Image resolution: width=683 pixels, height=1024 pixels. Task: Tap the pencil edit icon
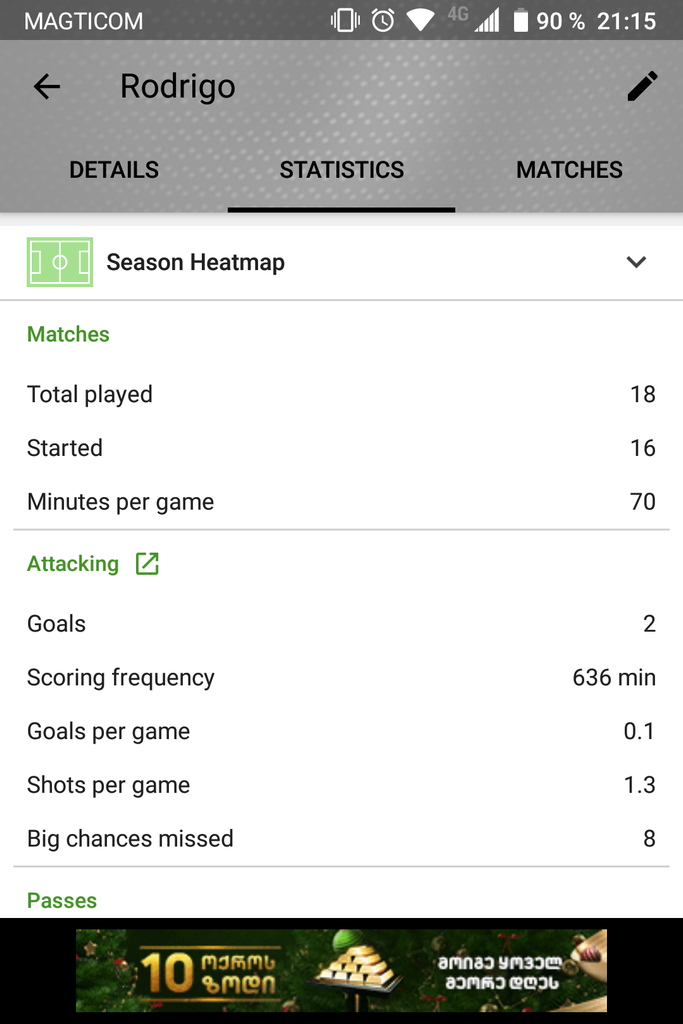tap(642, 87)
